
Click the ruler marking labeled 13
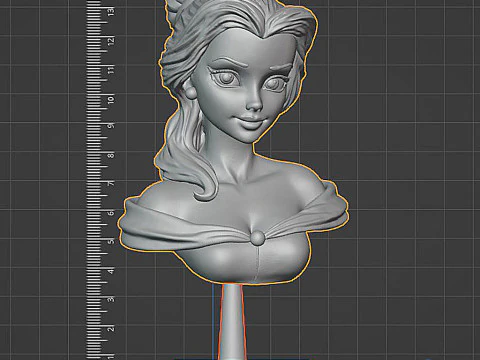coord(111,12)
